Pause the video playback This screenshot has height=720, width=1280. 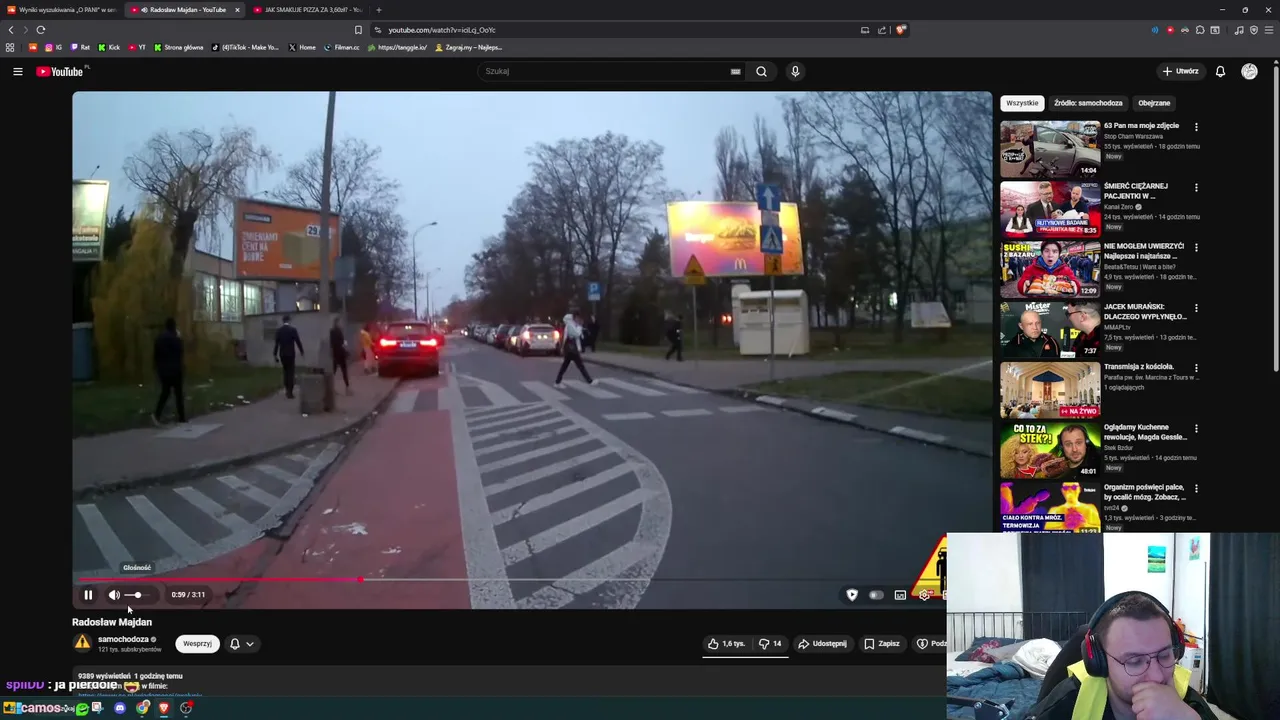pyautogui.click(x=88, y=595)
